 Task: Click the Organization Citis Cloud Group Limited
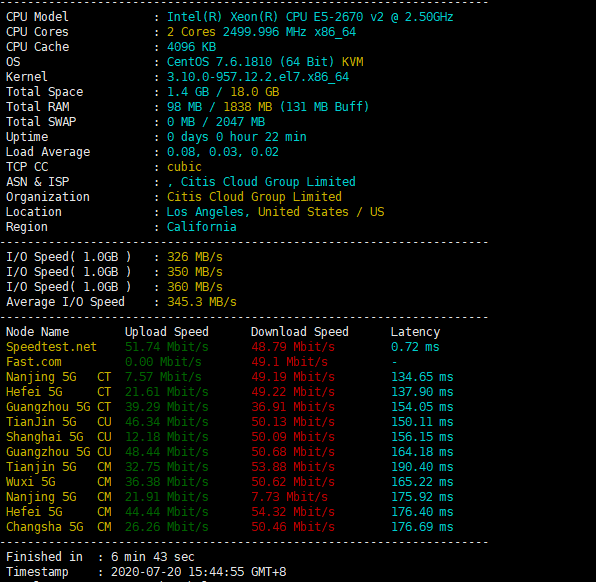pos(254,197)
